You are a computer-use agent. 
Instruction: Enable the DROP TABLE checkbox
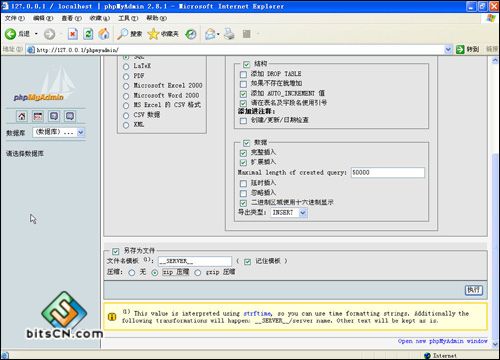click(x=243, y=74)
